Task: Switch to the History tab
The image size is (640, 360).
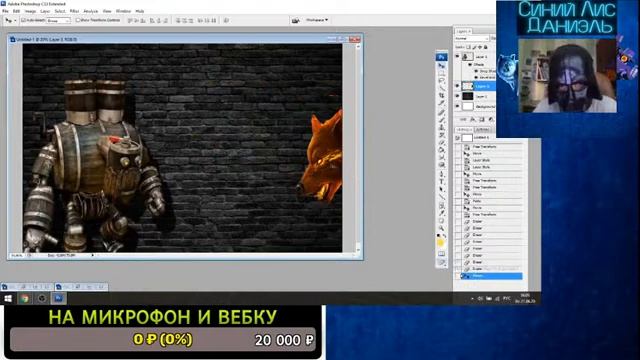Action: pyautogui.click(x=463, y=129)
